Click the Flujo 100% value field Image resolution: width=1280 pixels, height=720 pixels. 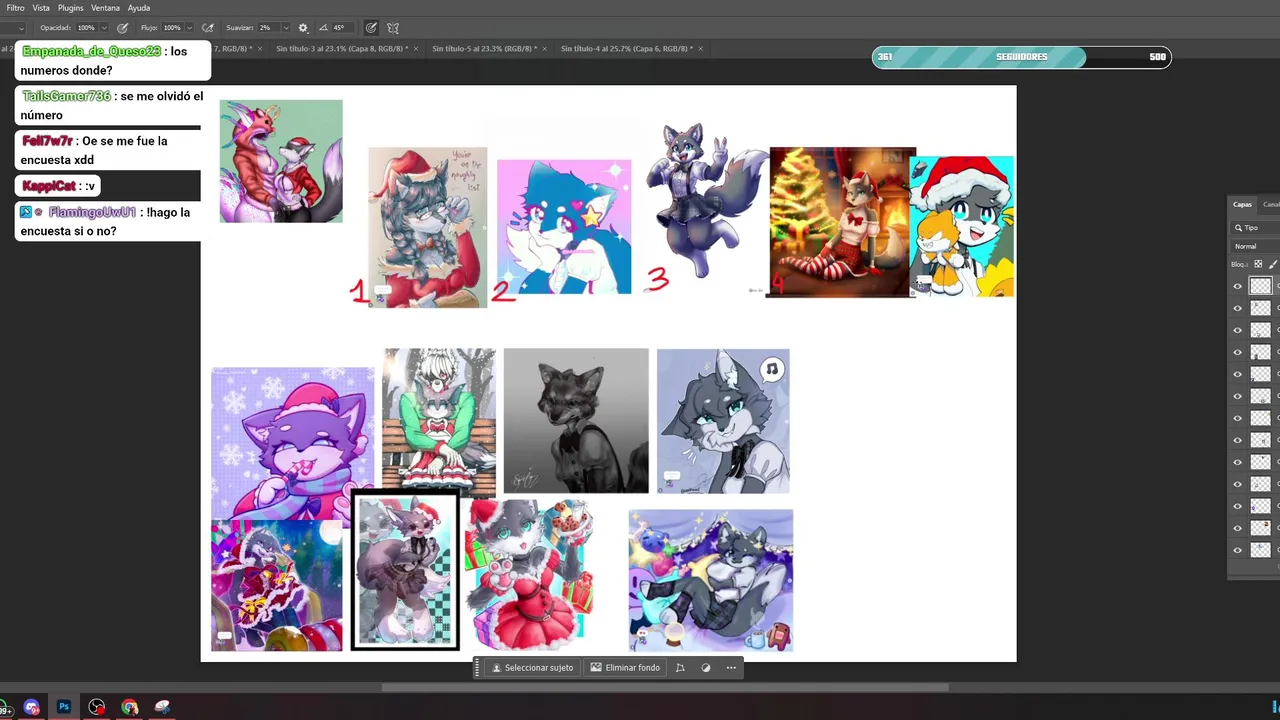pos(172,28)
